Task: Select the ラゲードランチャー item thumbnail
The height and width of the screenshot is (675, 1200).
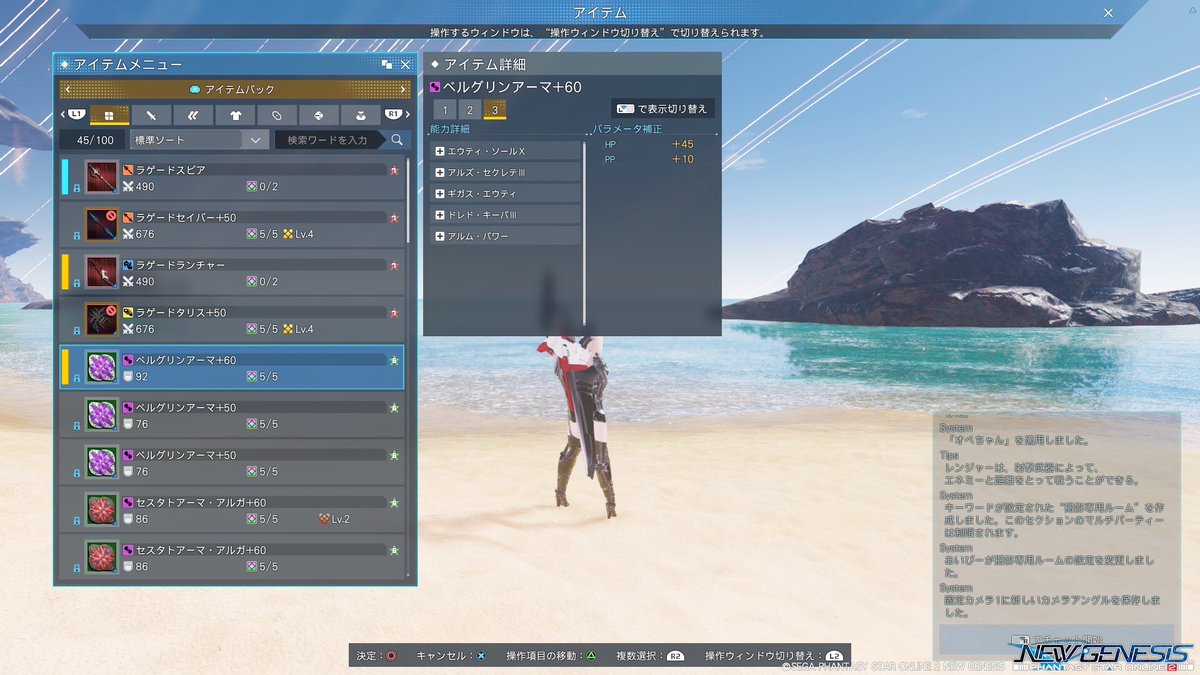Action: (x=102, y=271)
